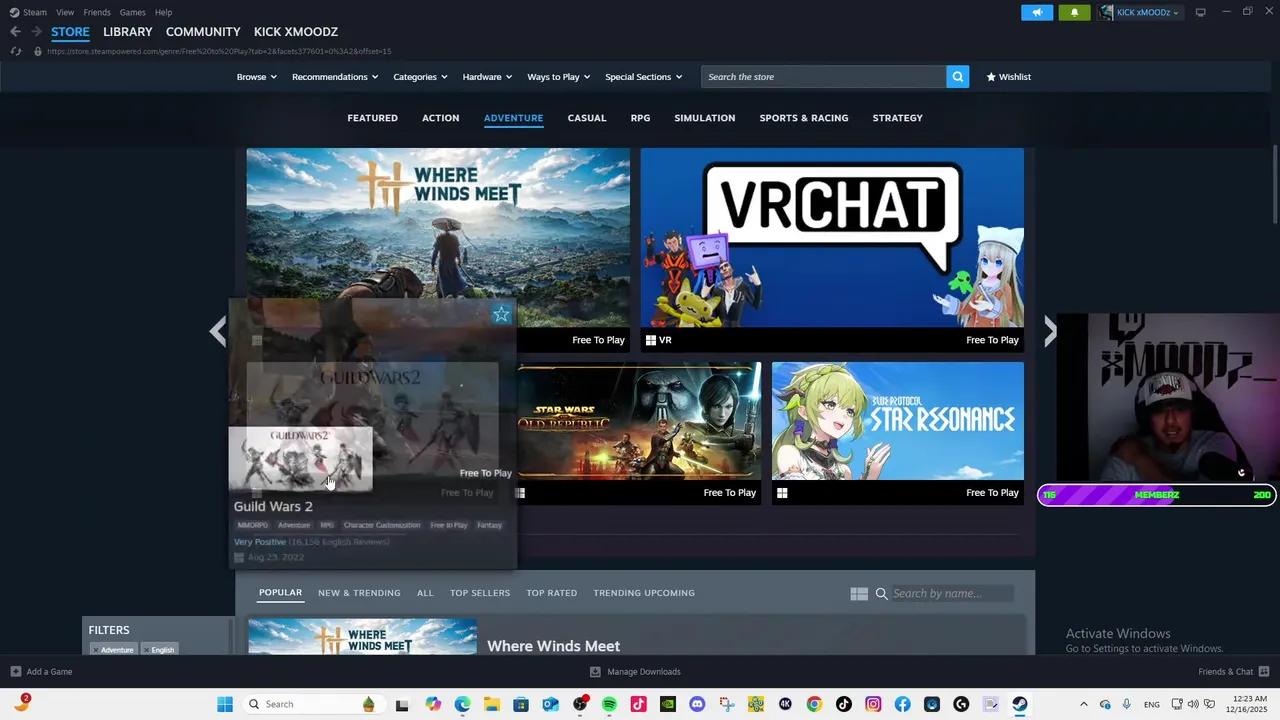Switch list to grid view icon
Image resolution: width=1280 pixels, height=720 pixels.
point(859,594)
